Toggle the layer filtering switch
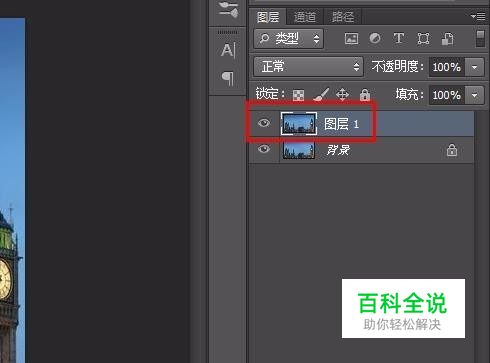Screen dimensions: 490x363 point(480,38)
